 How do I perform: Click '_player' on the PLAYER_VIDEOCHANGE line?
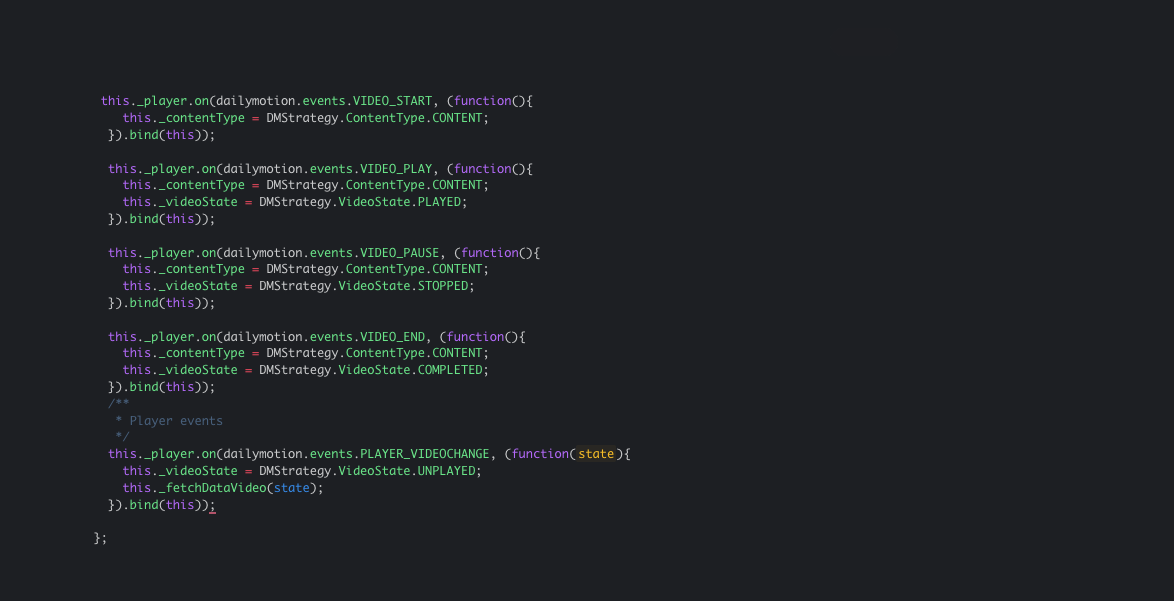point(169,454)
